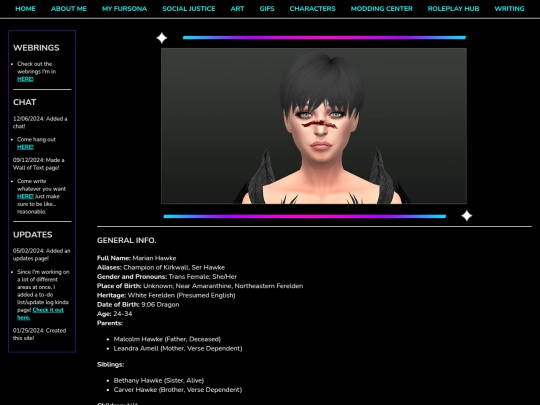Open the ART menu item
Viewport: 540px width, 405px height.
click(x=237, y=9)
